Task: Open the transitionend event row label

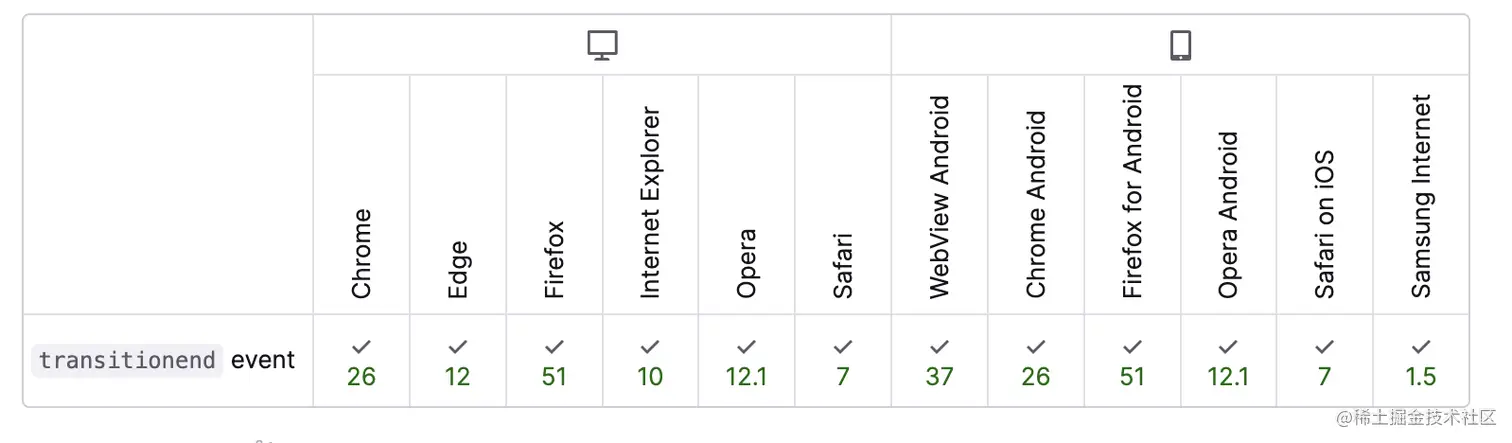Action: [163, 360]
